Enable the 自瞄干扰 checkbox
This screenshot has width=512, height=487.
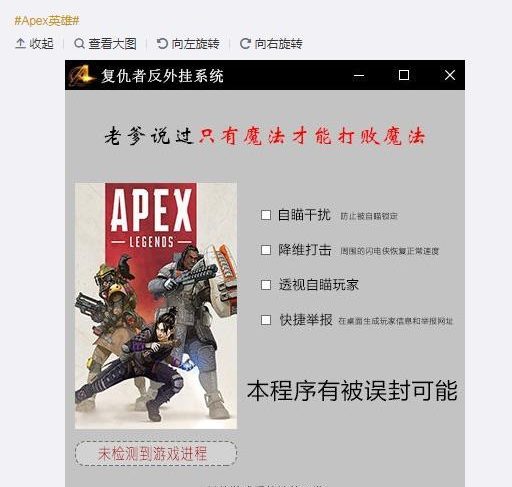(266, 215)
